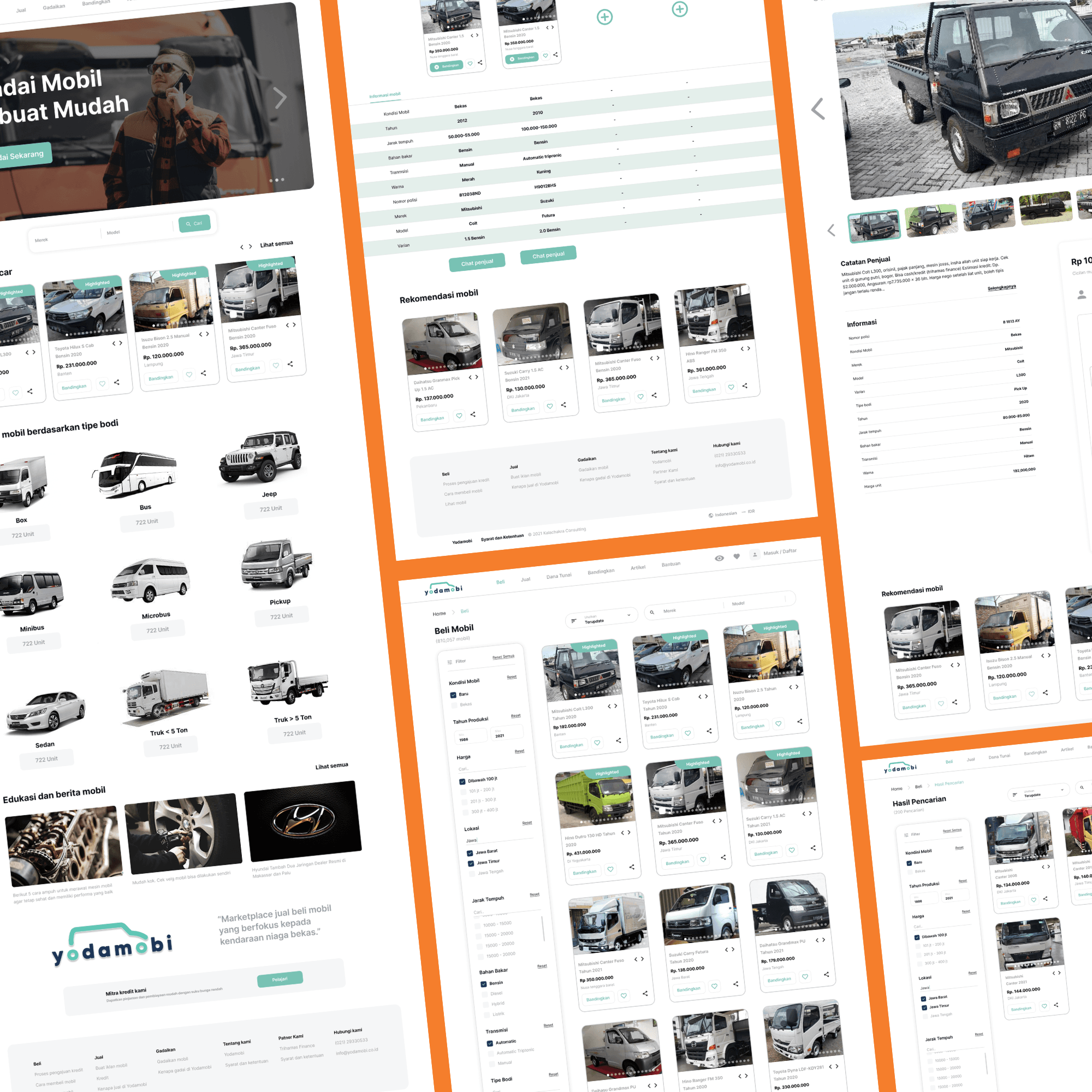1092x1092 pixels.
Task: Uncheck Bensin in Beli Mobil Bahan Bakar filter
Action: click(484, 984)
